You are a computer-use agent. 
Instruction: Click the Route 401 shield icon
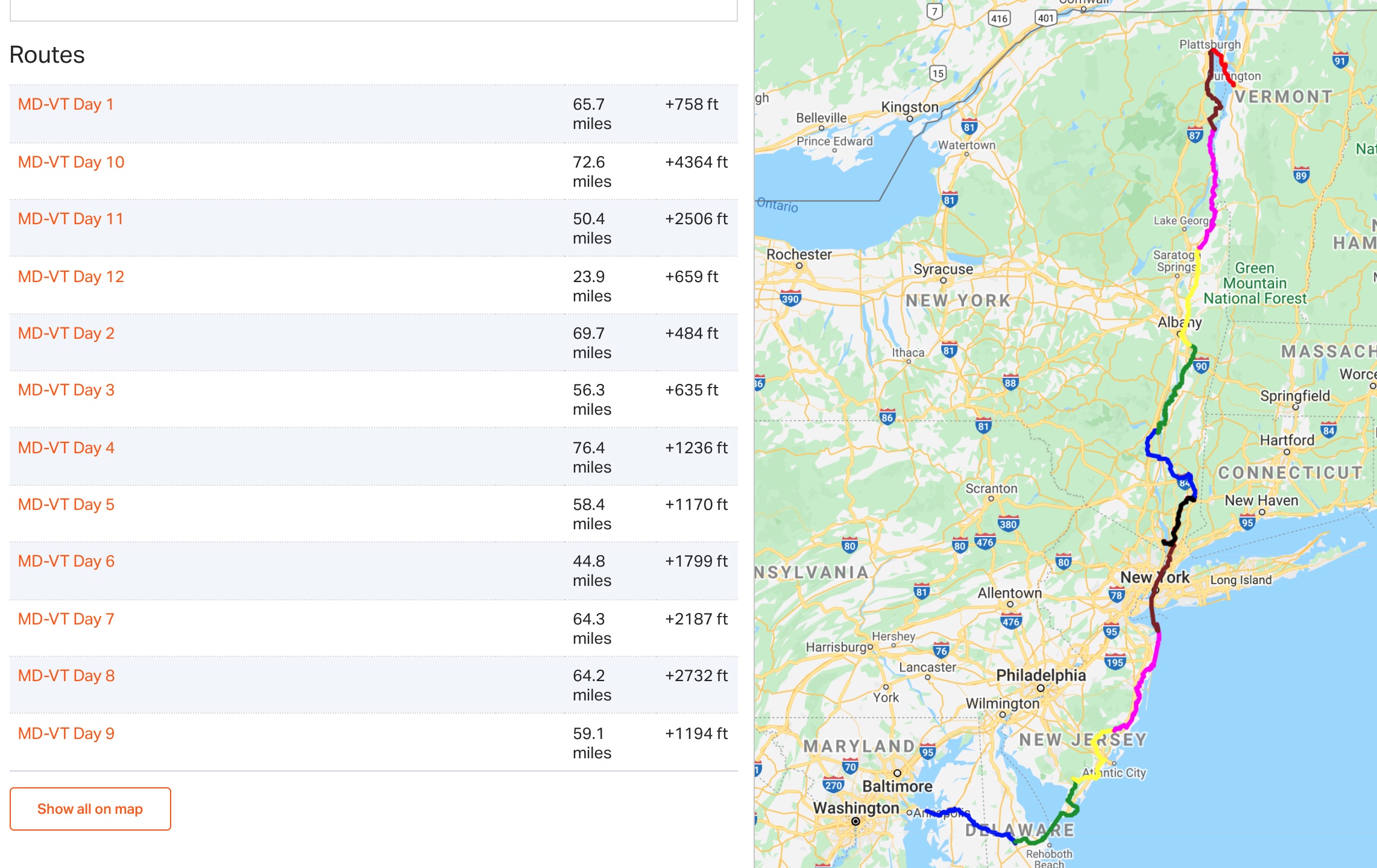click(1046, 18)
